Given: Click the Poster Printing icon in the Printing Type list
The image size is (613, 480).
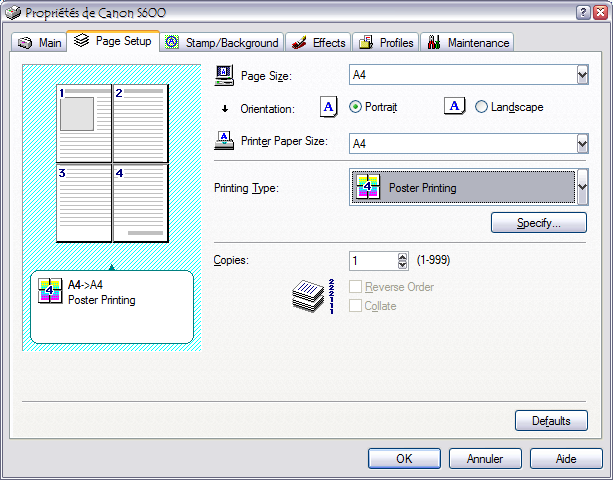Looking at the screenshot, I should pos(367,187).
